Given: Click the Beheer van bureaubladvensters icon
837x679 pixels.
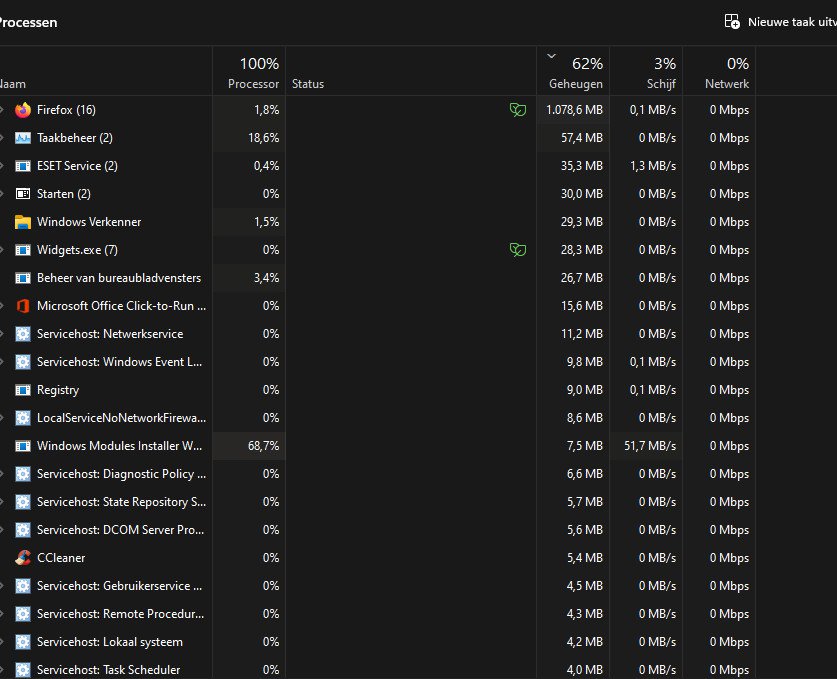Looking at the screenshot, I should [x=23, y=278].
